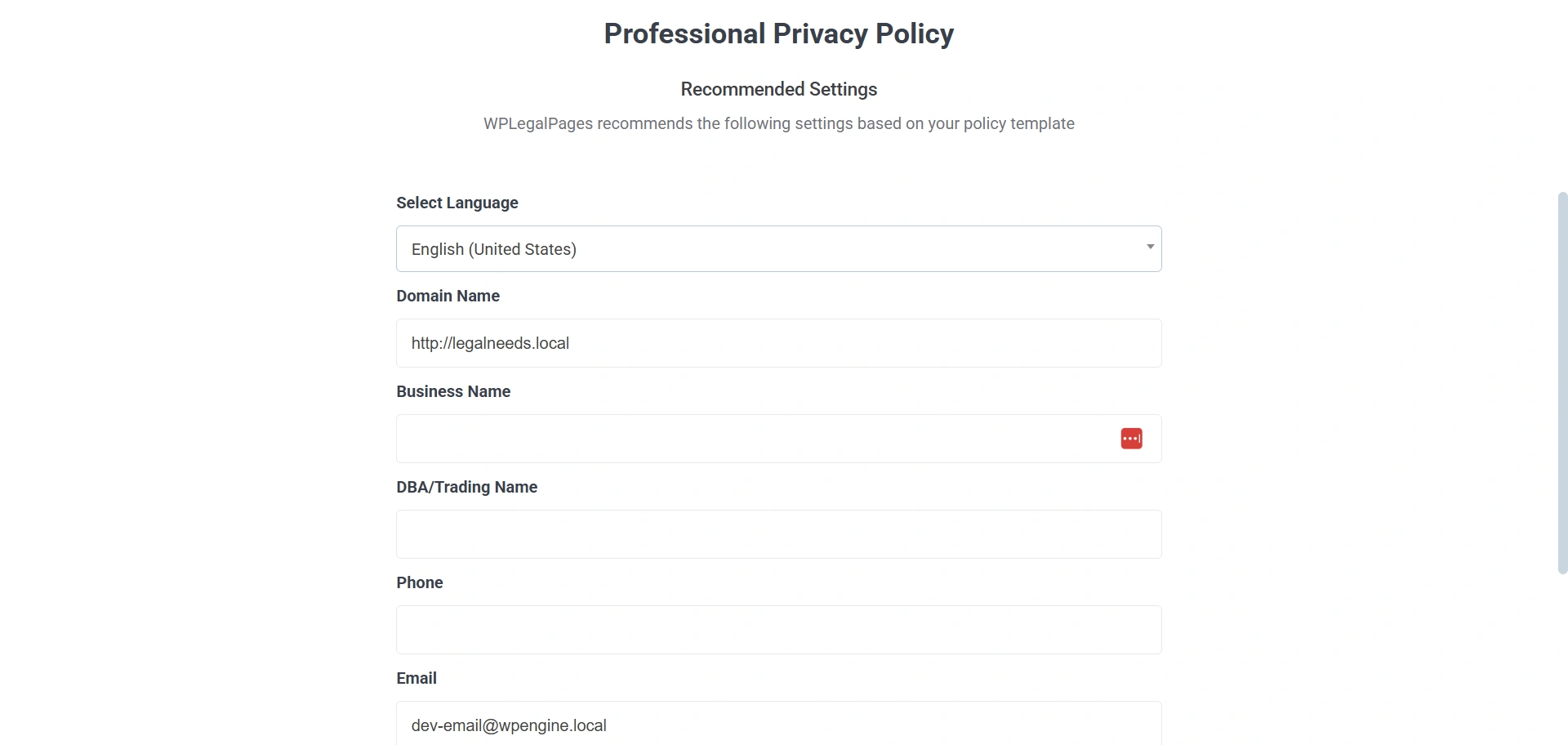Click the "DBA/Trading Name" label
1568x745 pixels.
coord(466,487)
